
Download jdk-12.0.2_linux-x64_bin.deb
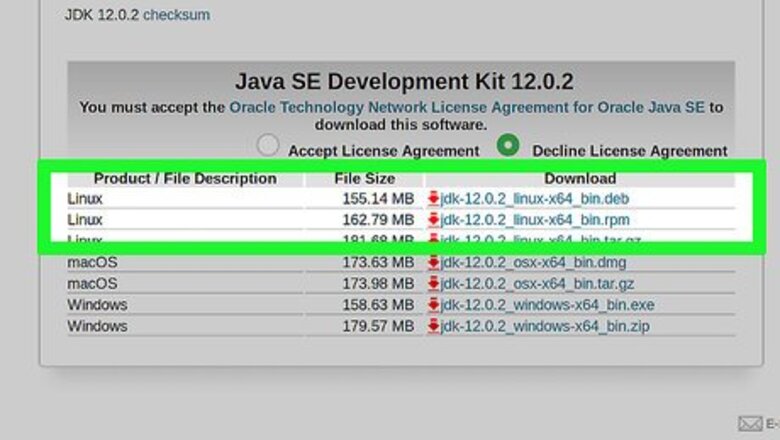535,198
